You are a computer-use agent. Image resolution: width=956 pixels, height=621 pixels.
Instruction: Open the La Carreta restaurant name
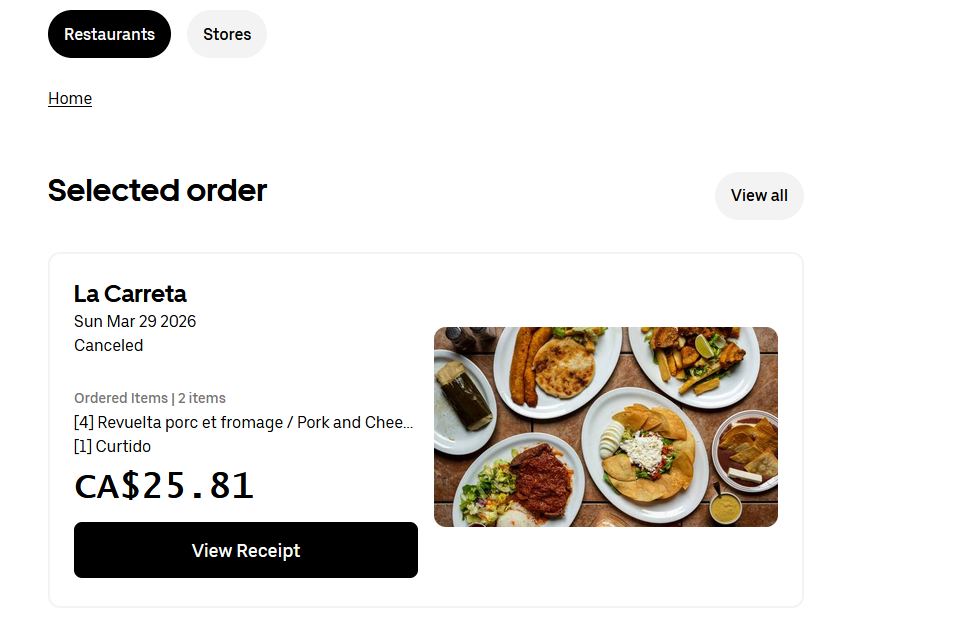(x=130, y=293)
